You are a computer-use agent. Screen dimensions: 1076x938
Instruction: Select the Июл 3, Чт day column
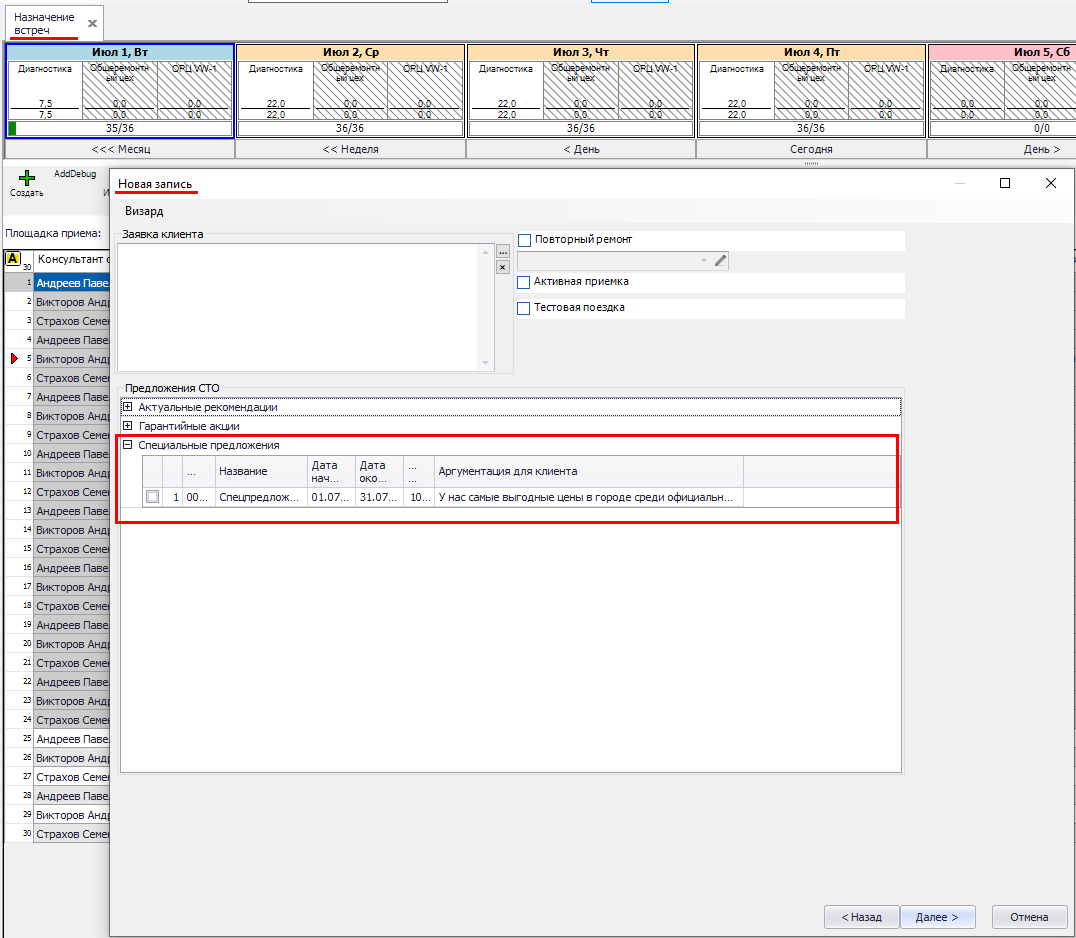[581, 52]
